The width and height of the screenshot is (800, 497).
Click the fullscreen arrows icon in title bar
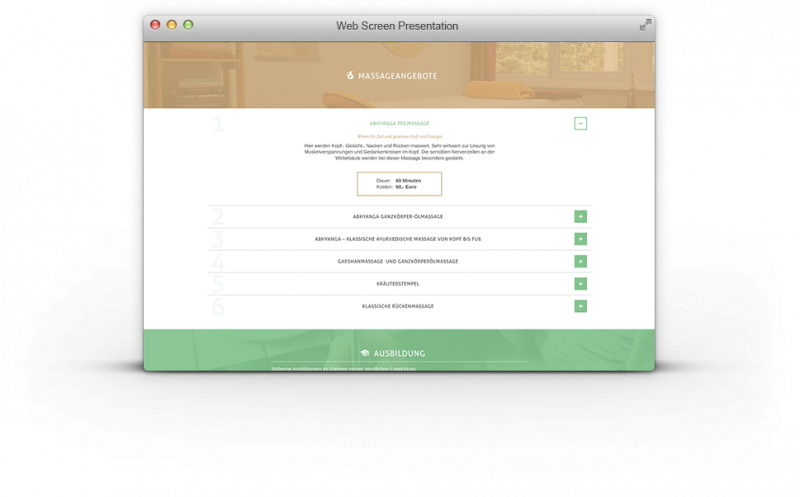[645, 25]
